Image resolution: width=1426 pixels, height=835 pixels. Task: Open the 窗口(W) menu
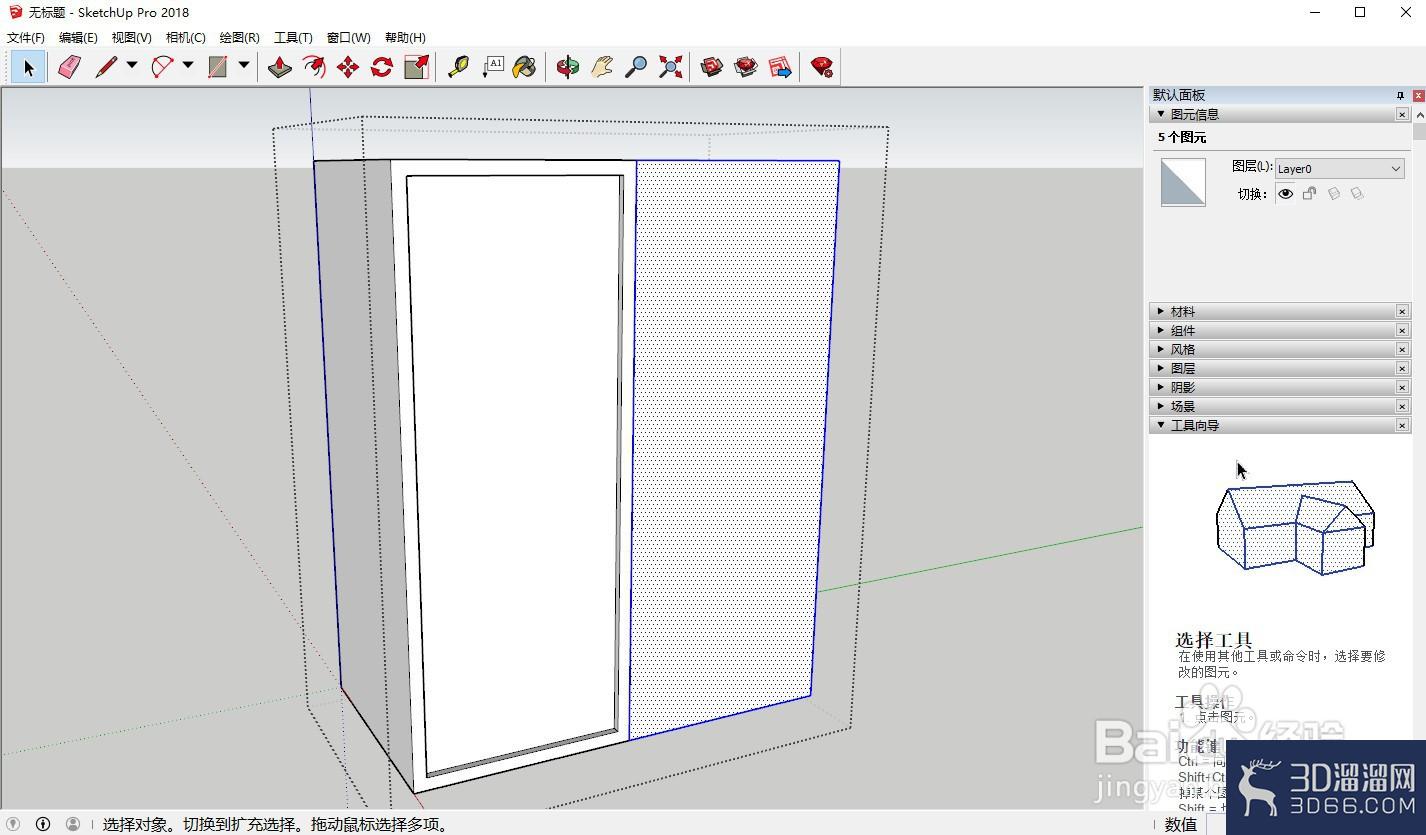click(x=348, y=37)
